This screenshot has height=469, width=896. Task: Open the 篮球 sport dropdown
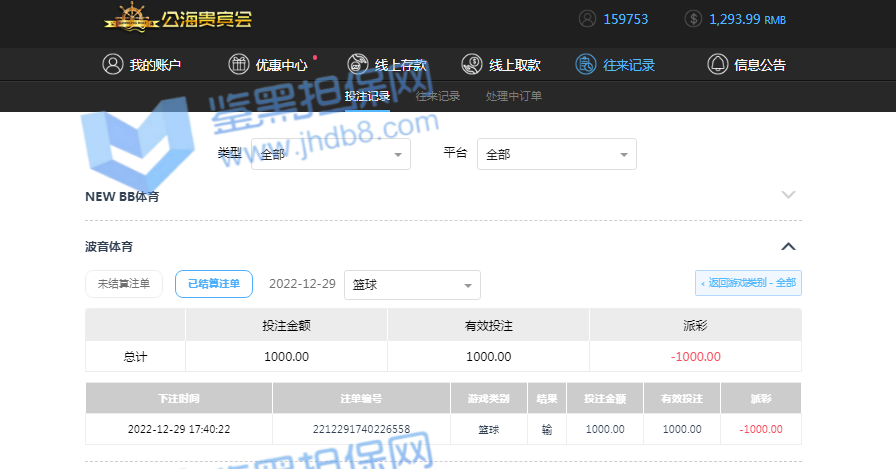click(x=411, y=285)
